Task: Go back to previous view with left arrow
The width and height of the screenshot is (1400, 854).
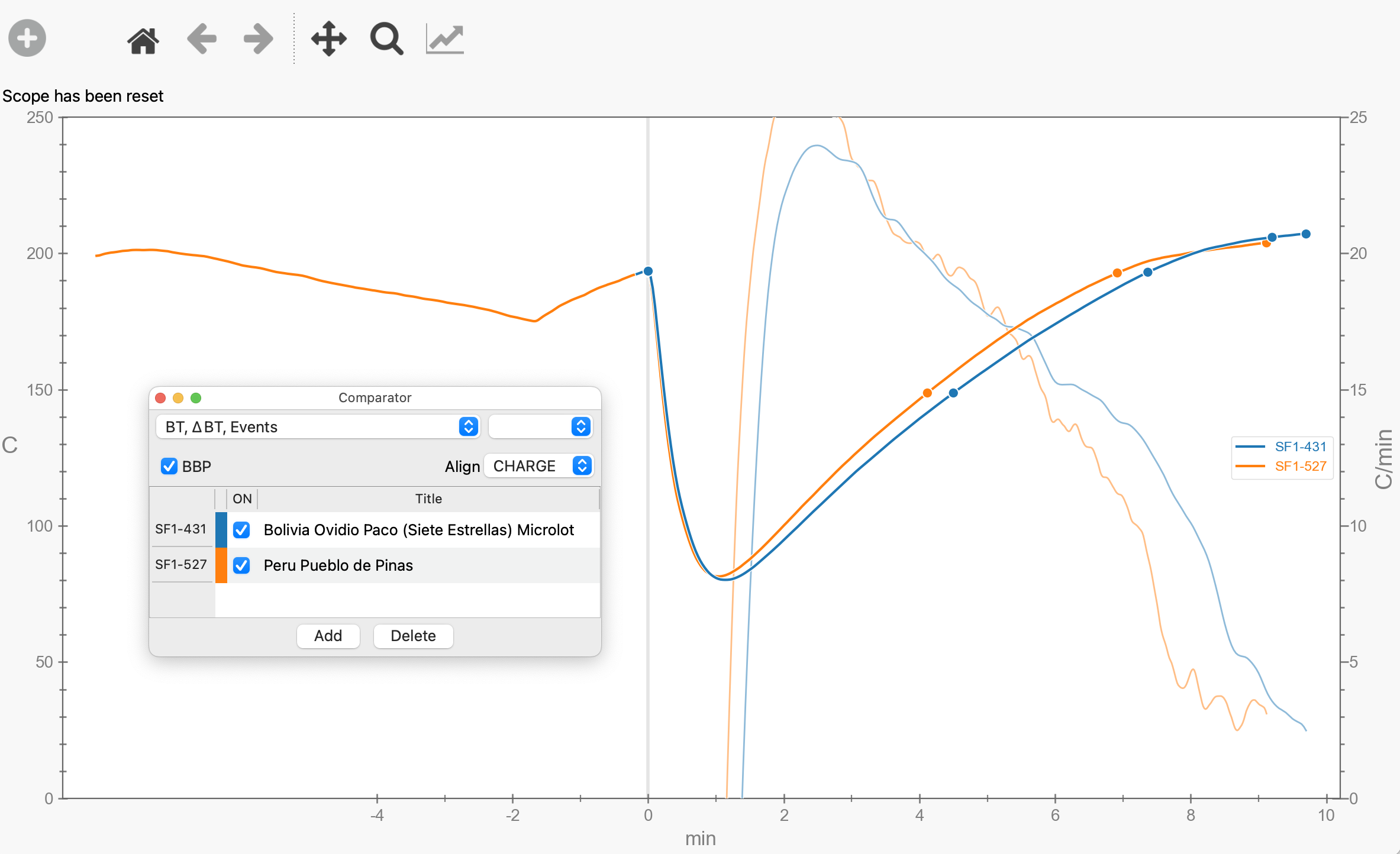Action: click(201, 39)
